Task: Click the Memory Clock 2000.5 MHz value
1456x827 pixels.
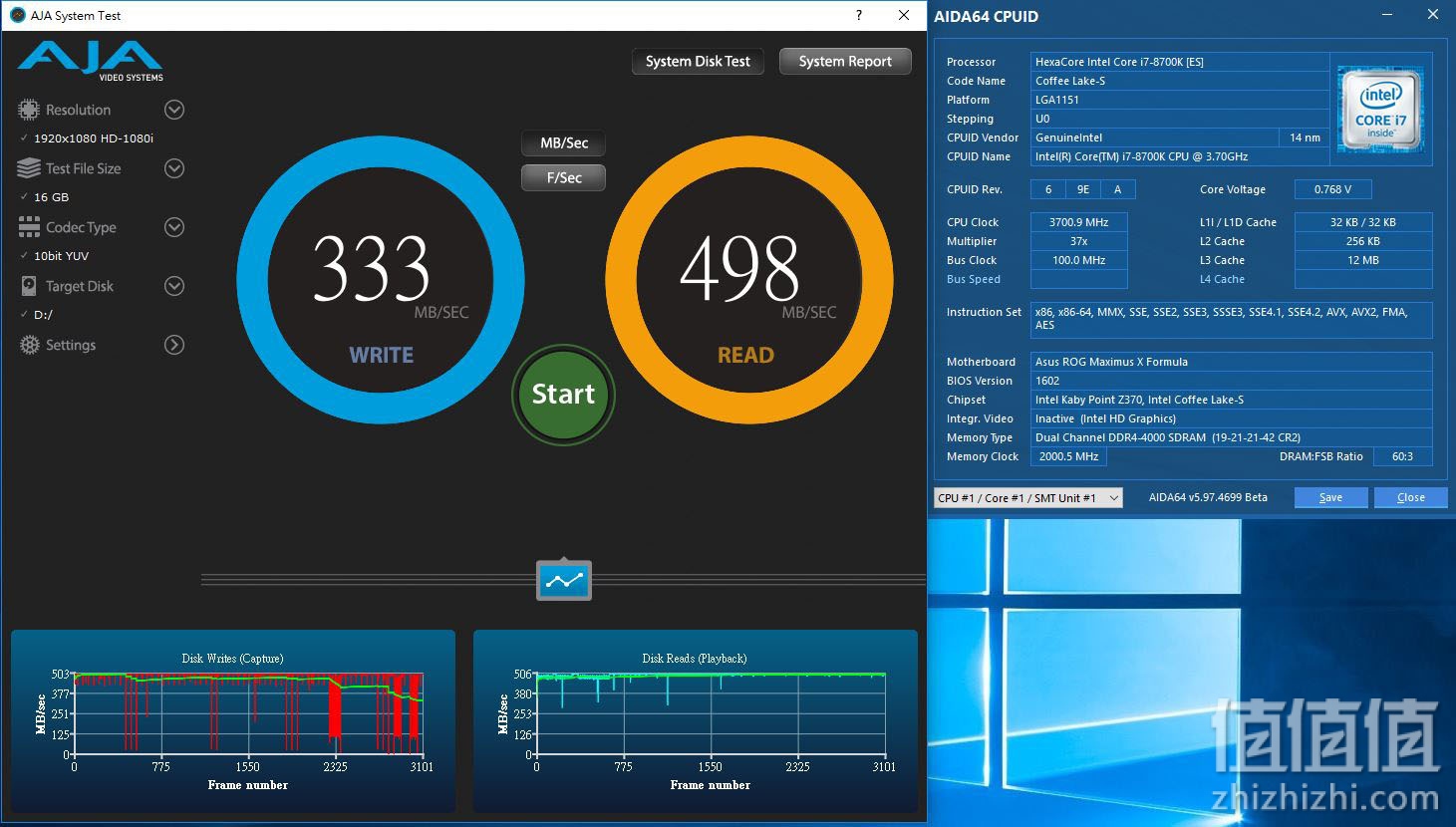Action: coord(1069,456)
